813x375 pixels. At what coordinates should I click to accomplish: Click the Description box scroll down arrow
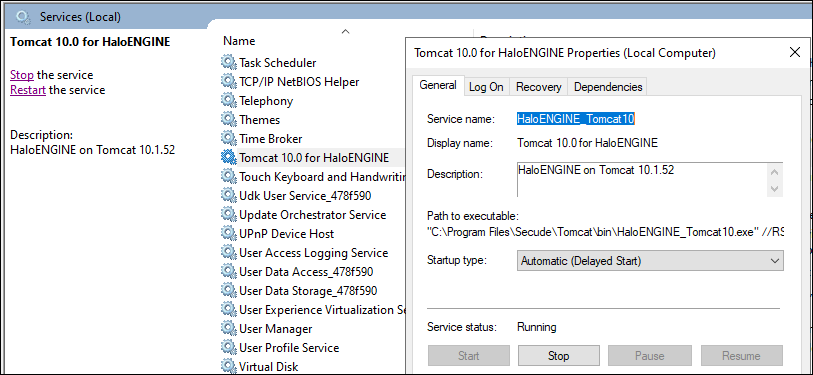pyautogui.click(x=775, y=189)
